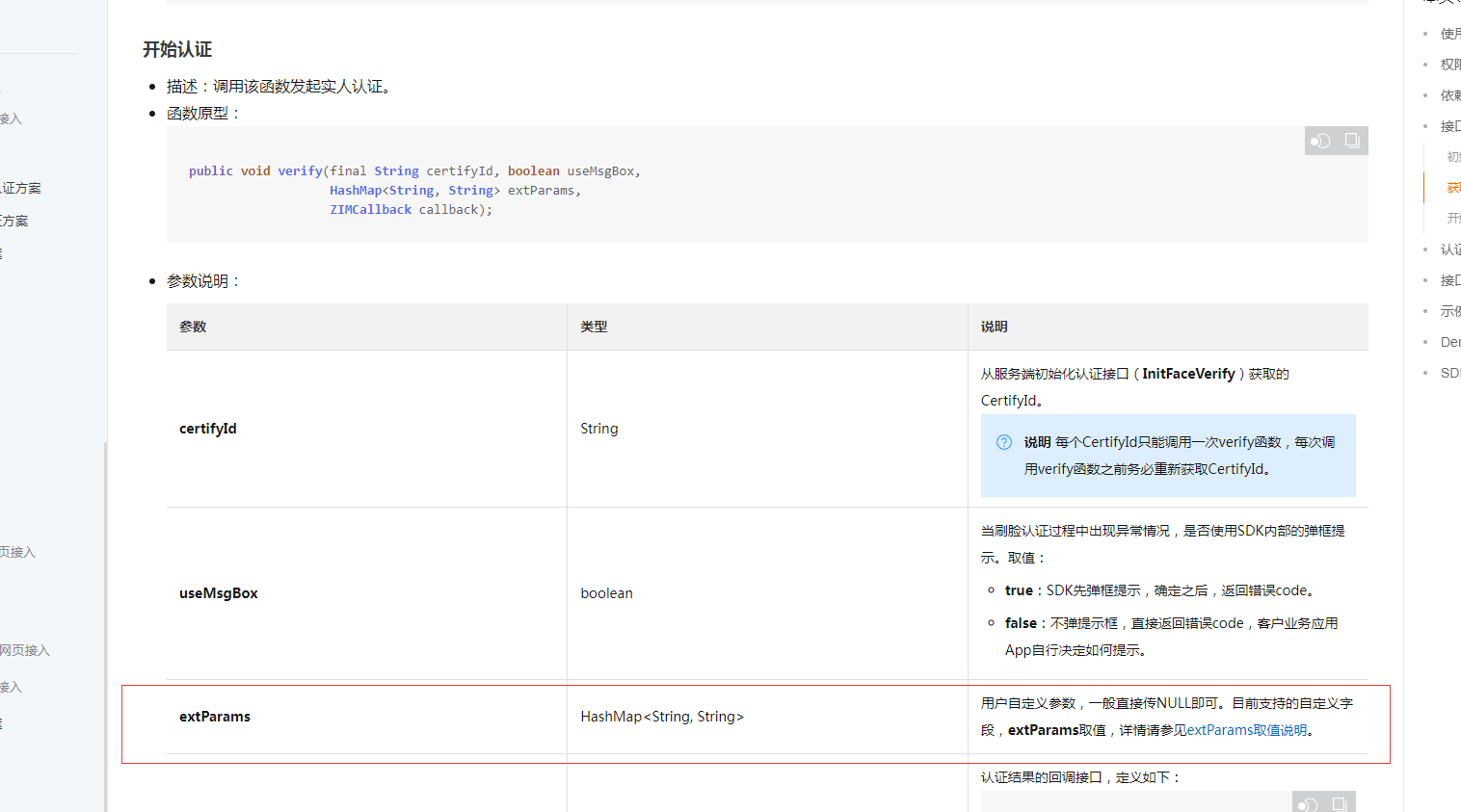Click the bold InitFaceVerify text
The height and width of the screenshot is (812, 1461).
click(x=1188, y=374)
